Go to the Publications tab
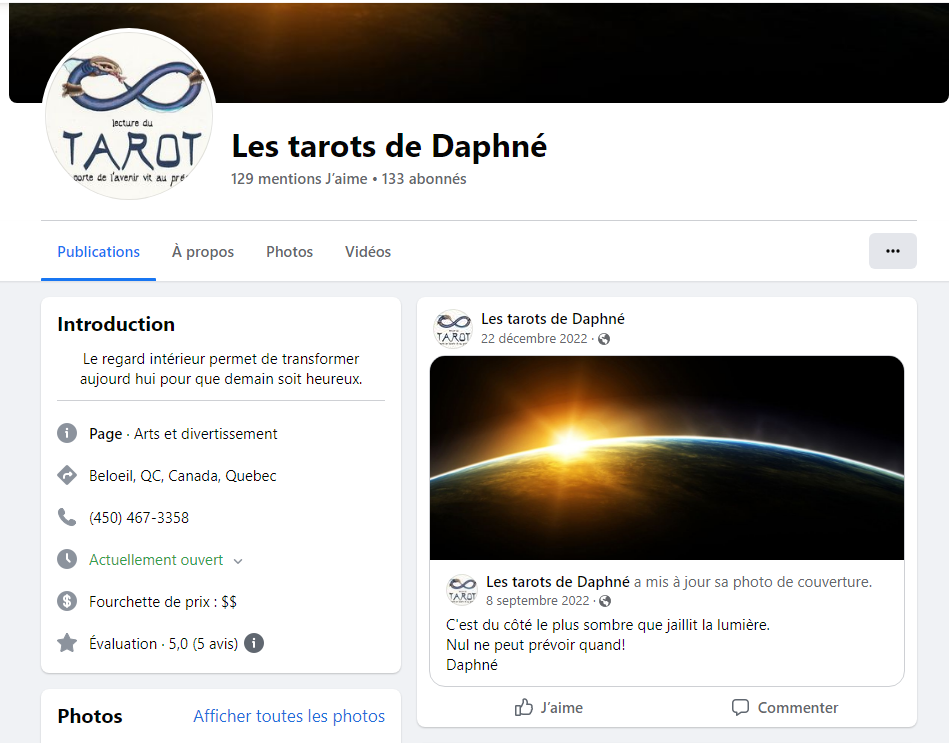Viewport: 949px width, 743px height. (98, 252)
